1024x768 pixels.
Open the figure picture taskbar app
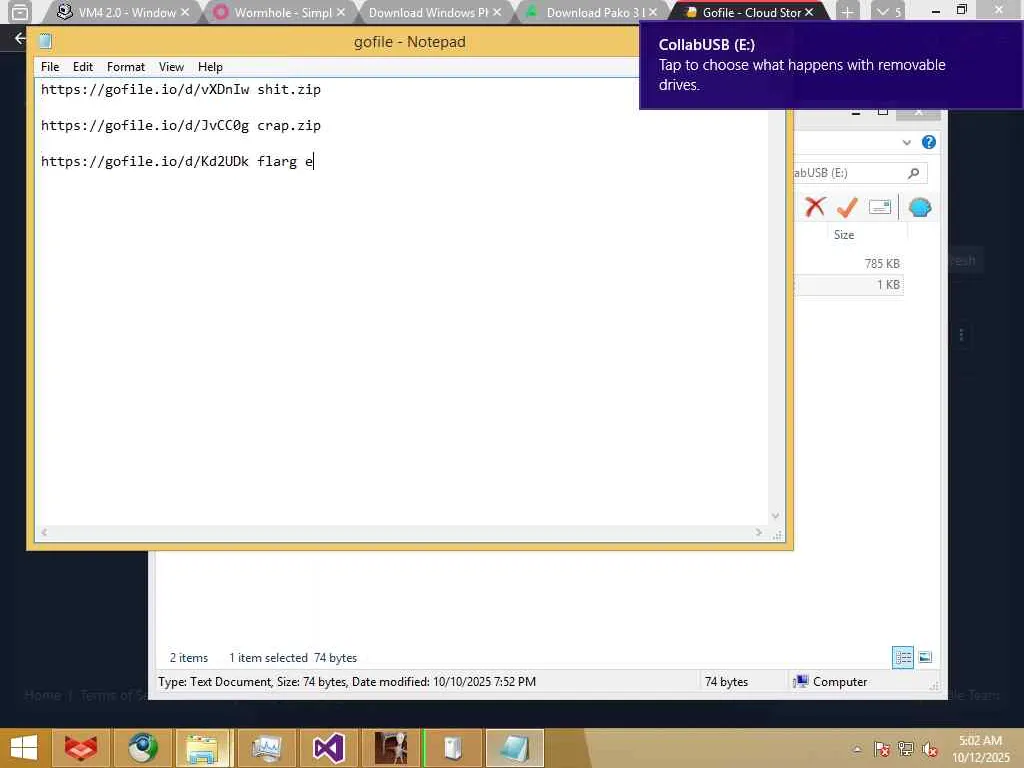click(391, 748)
